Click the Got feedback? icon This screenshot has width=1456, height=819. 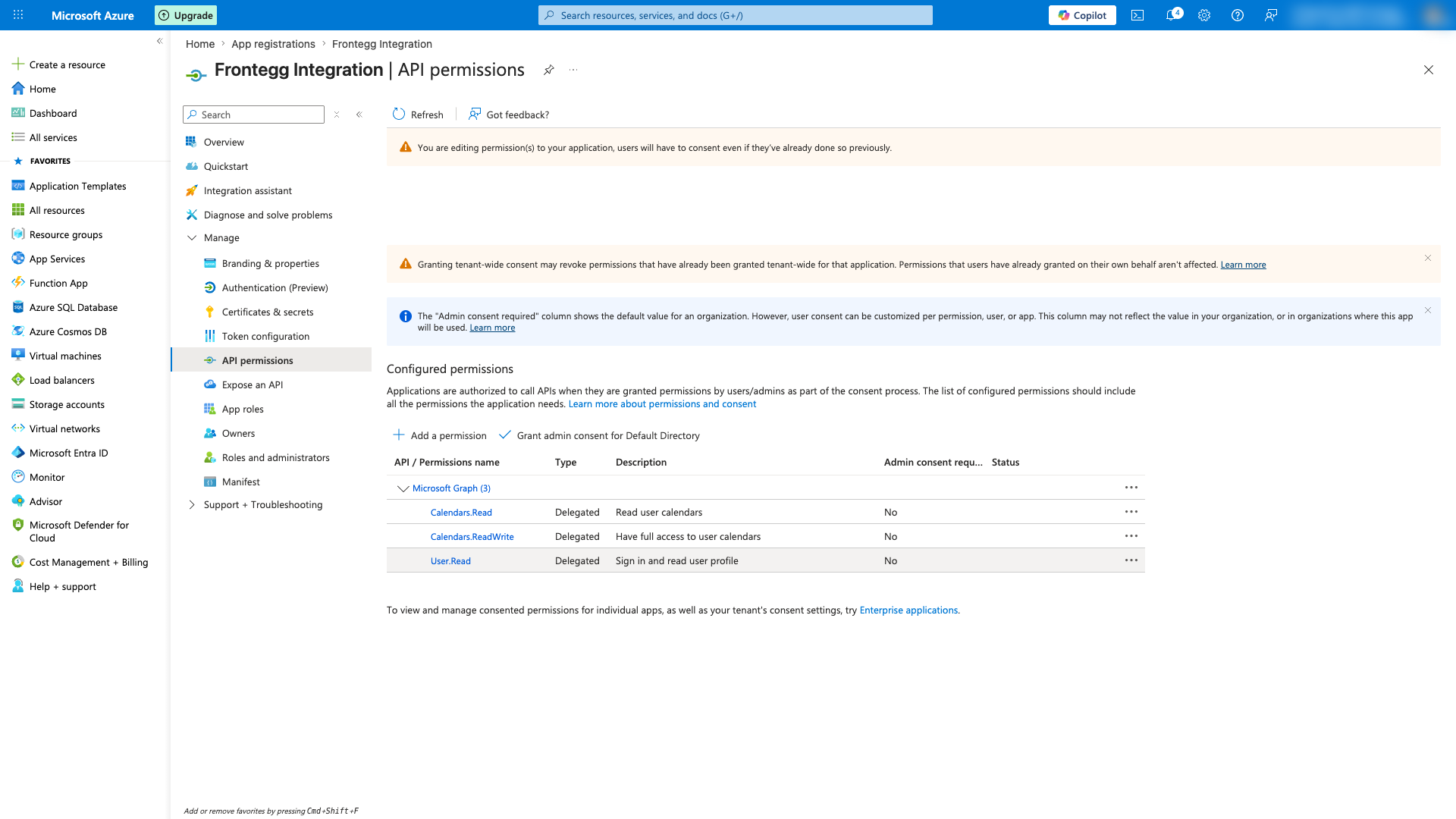[x=475, y=114]
